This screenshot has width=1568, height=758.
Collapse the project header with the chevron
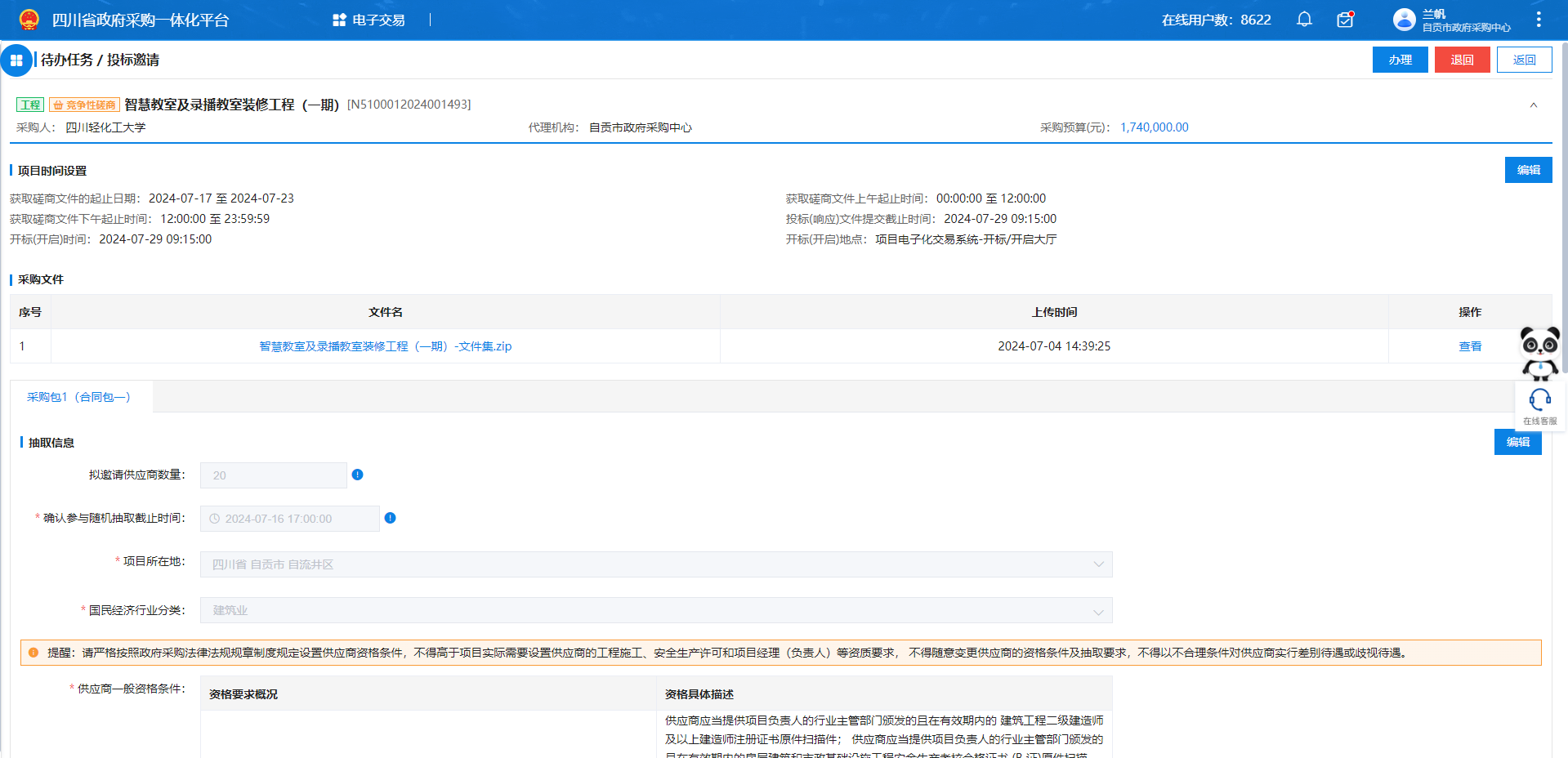tap(1534, 105)
